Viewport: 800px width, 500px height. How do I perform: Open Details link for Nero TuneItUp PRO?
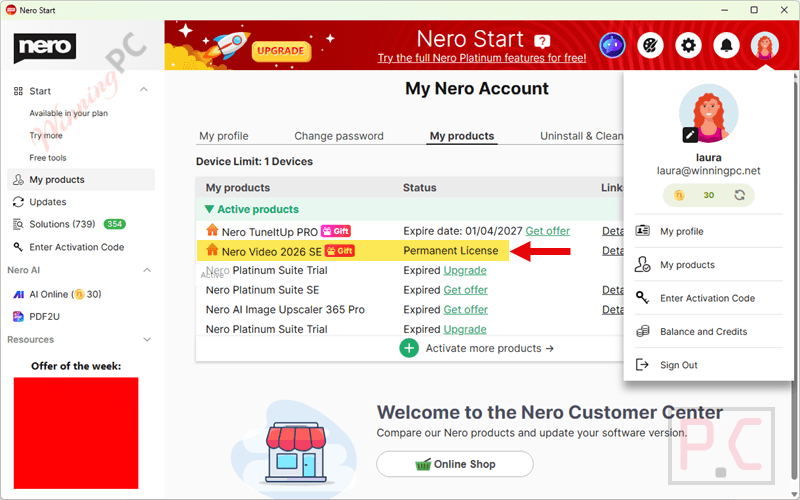click(612, 231)
